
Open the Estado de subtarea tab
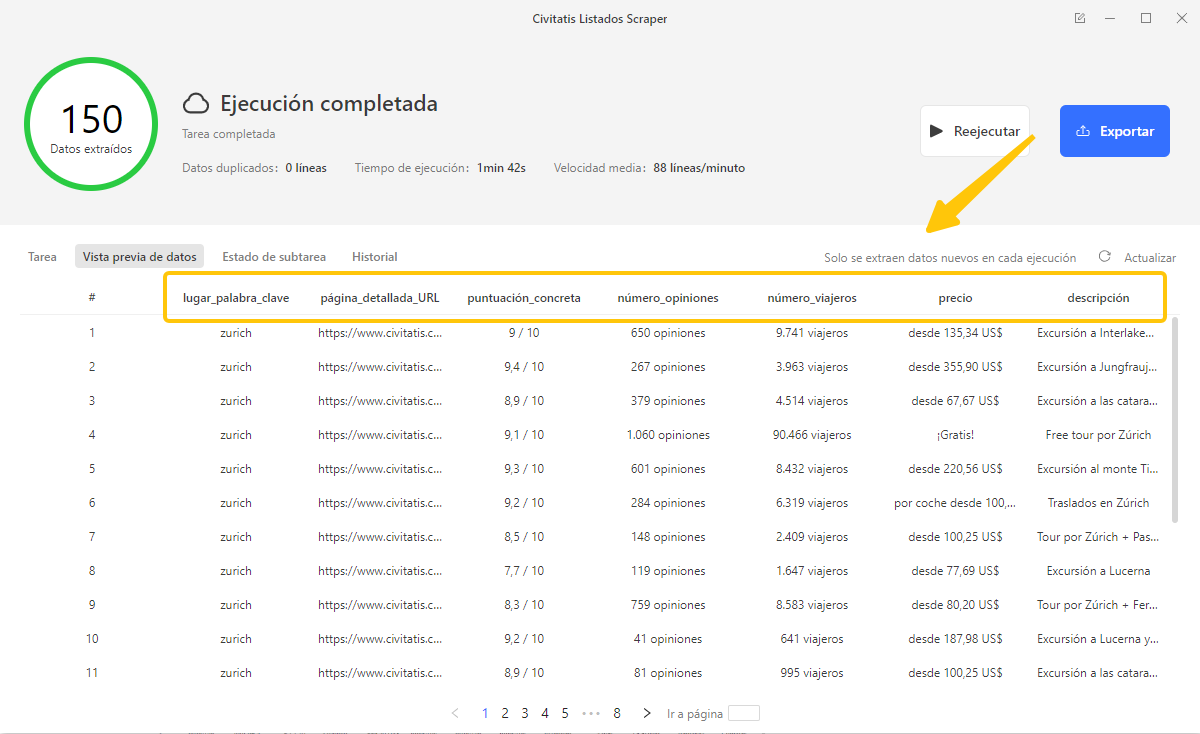click(x=274, y=257)
